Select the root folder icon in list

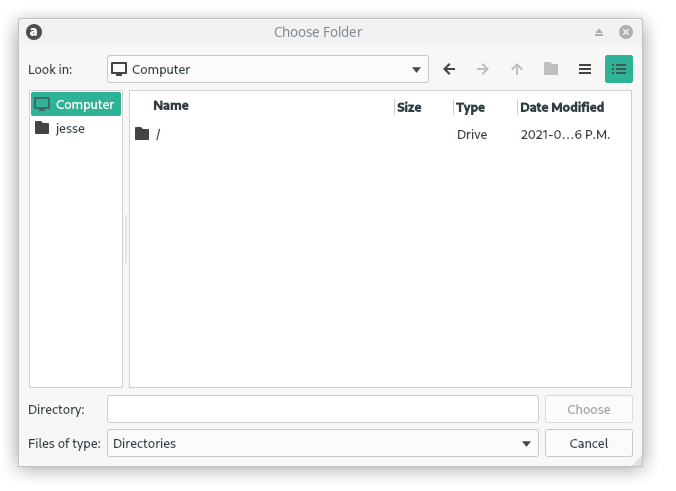142,134
